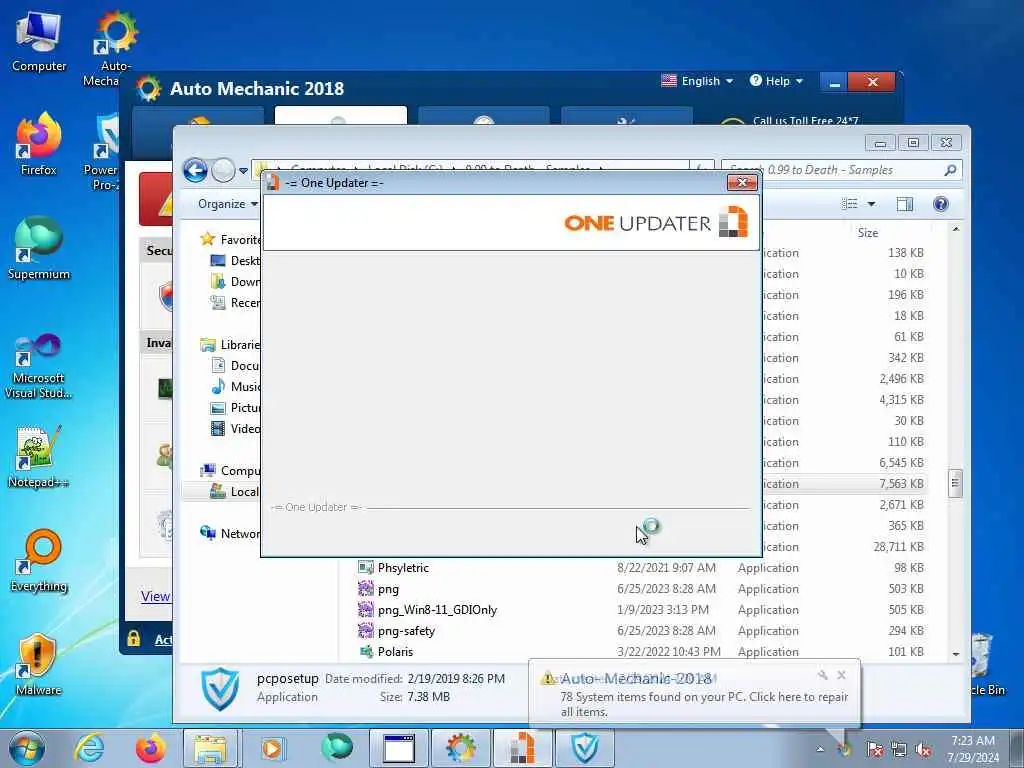Close the One Updater dialog
The width and height of the screenshot is (1024, 768).
742,183
